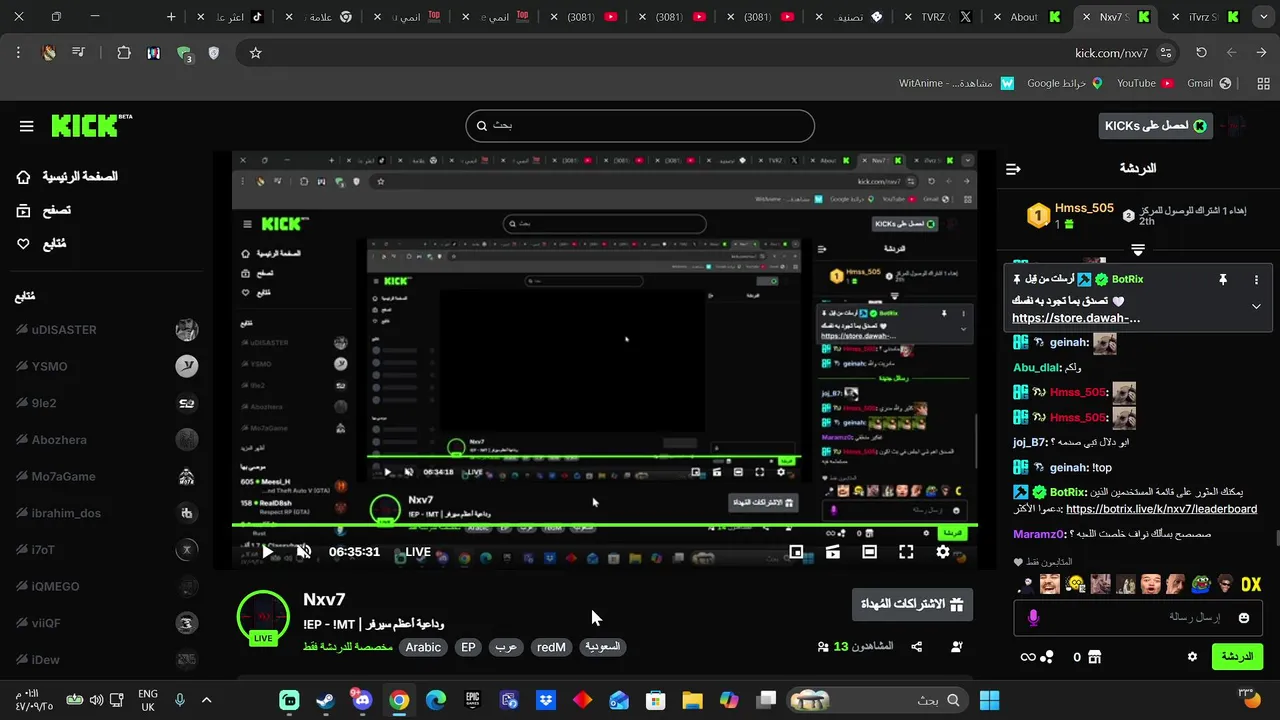The width and height of the screenshot is (1280, 720).
Task: Insert the OX emote
Action: pos(1251,584)
